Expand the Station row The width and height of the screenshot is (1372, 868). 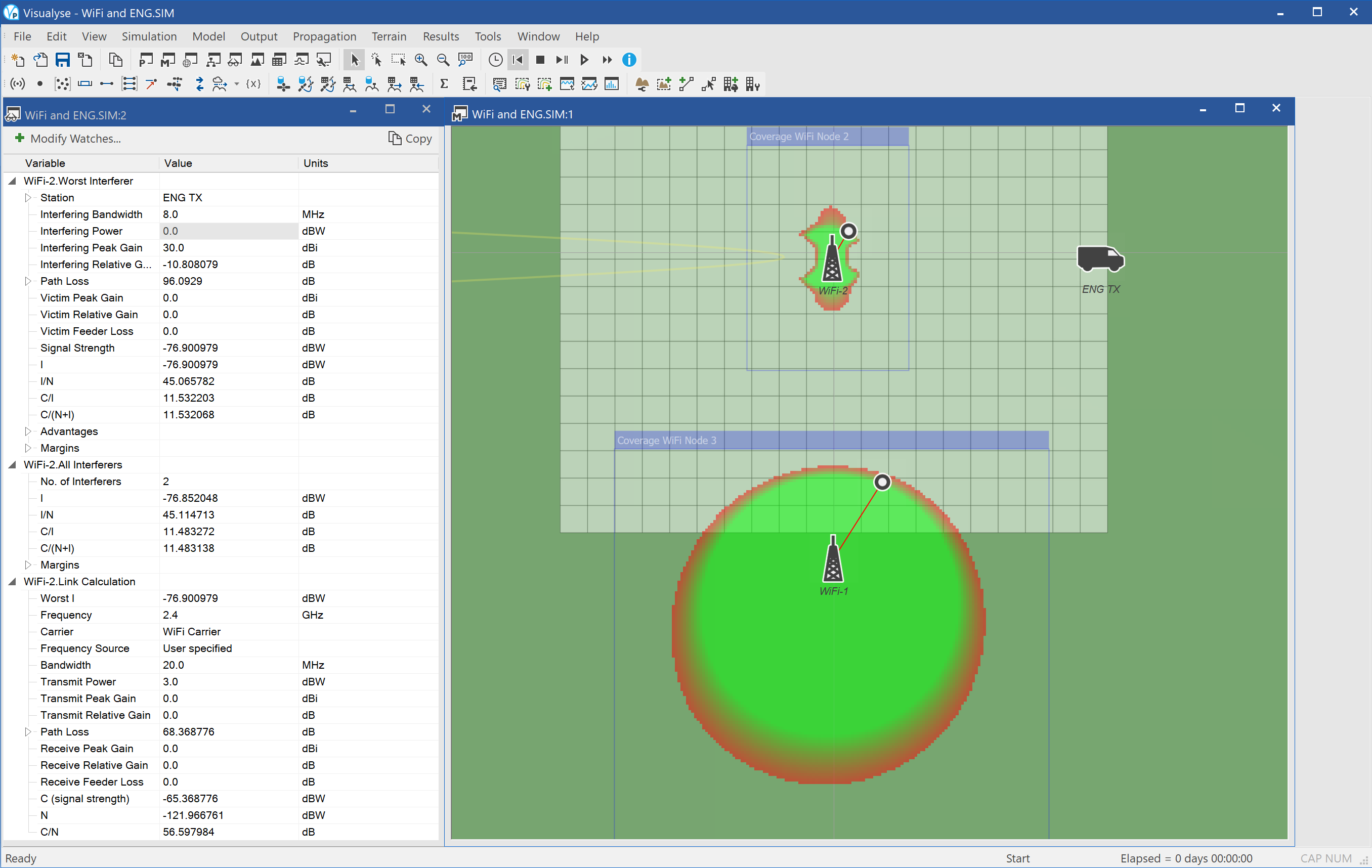(x=27, y=198)
